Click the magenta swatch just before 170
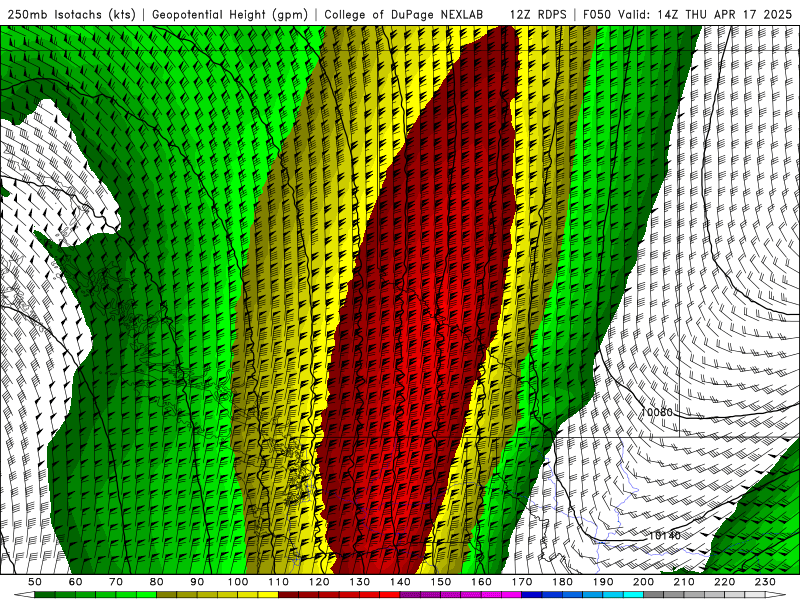Image resolution: width=800 pixels, height=600 pixels. point(511,595)
